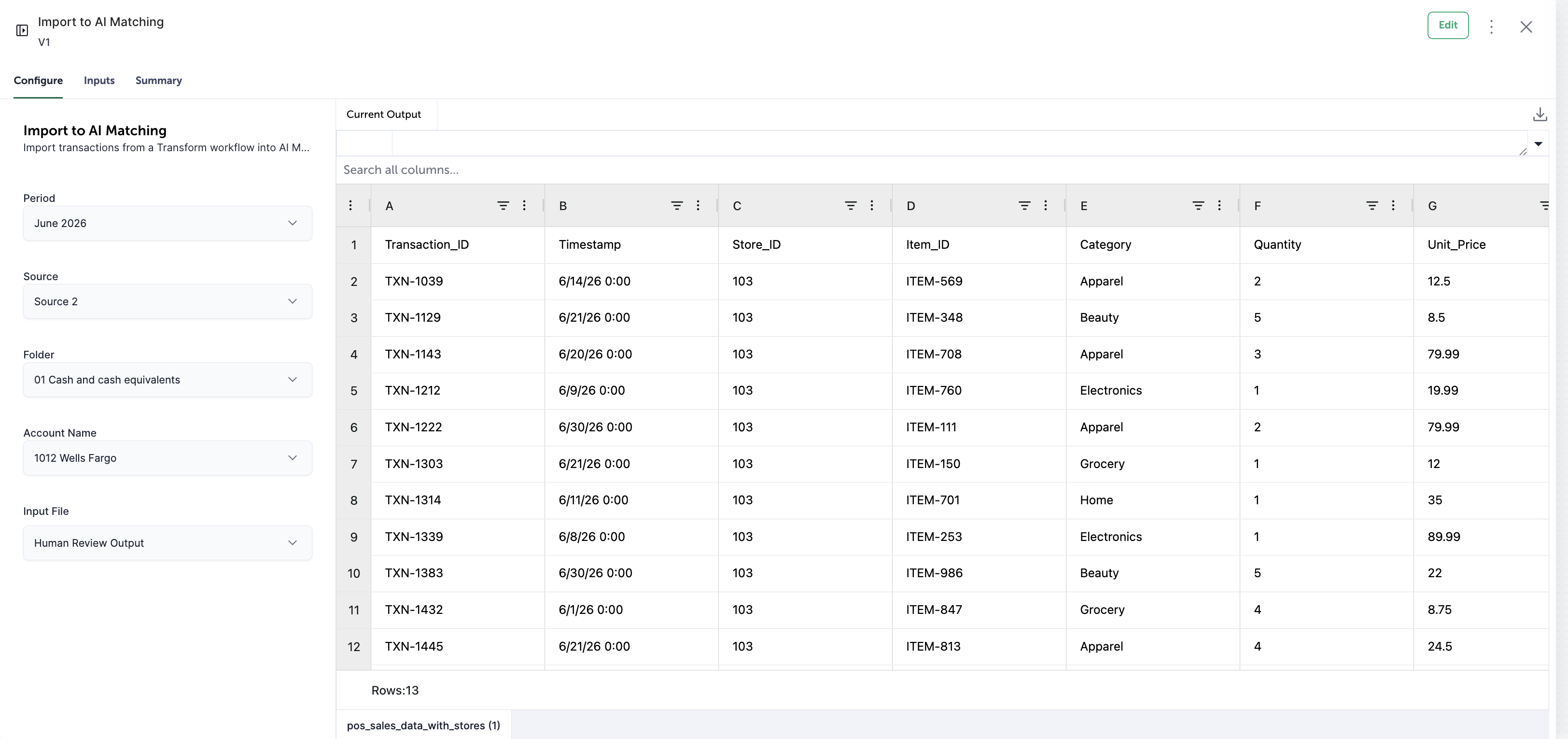Open the Input File dropdown showing Human Review Output
Viewport: 1568px width, 739px height.
[x=168, y=543]
